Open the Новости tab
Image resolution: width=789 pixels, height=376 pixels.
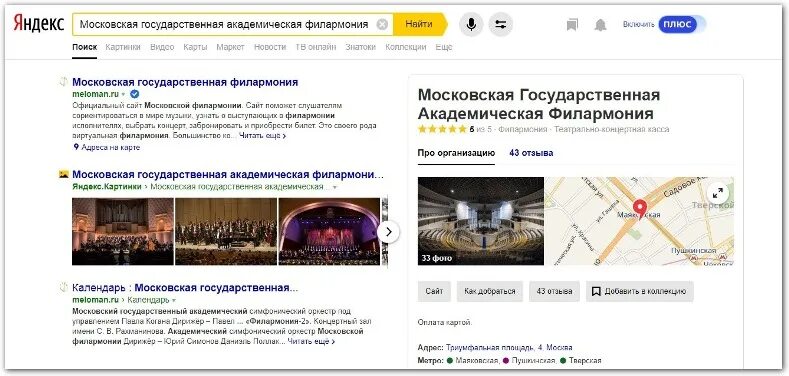coord(270,47)
